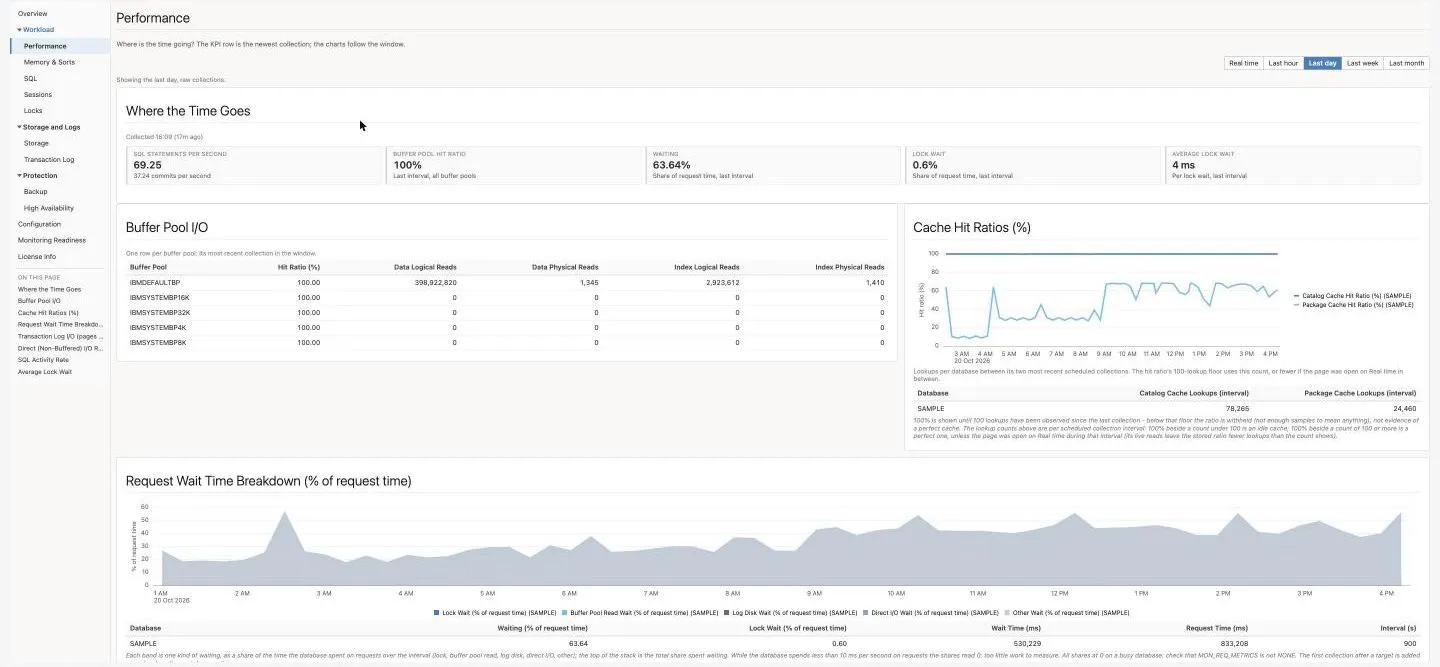Toggle Package Cache Hit Ratio legend entry

click(x=1354, y=304)
